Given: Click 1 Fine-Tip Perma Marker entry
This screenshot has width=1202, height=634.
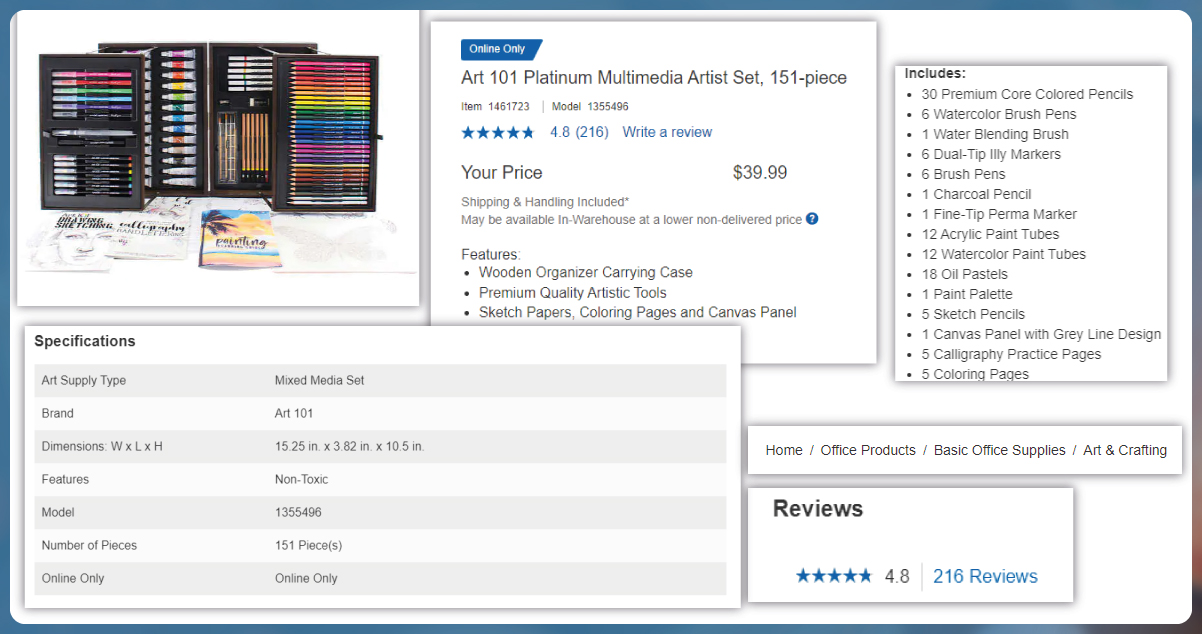Looking at the screenshot, I should coord(999,214).
